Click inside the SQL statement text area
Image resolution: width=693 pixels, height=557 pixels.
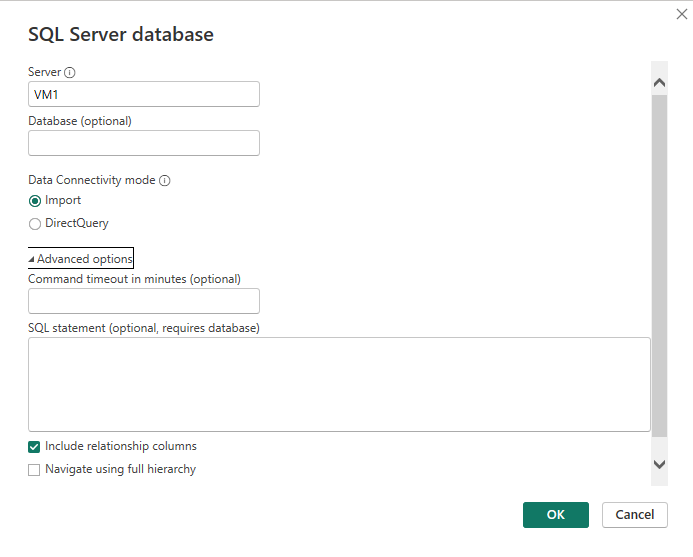click(339, 385)
